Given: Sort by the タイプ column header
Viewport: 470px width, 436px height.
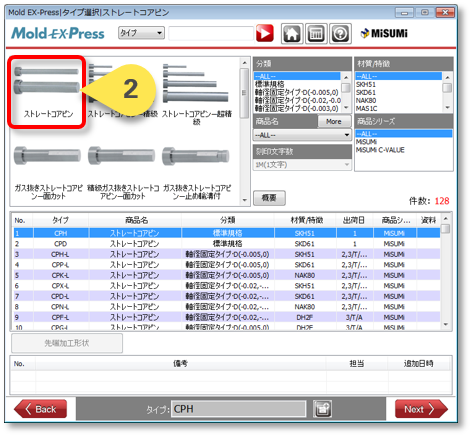Looking at the screenshot, I should click(x=61, y=220).
